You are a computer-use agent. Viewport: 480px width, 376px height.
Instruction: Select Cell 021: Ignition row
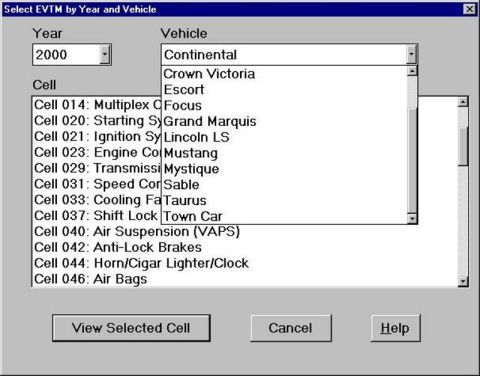click(97, 136)
